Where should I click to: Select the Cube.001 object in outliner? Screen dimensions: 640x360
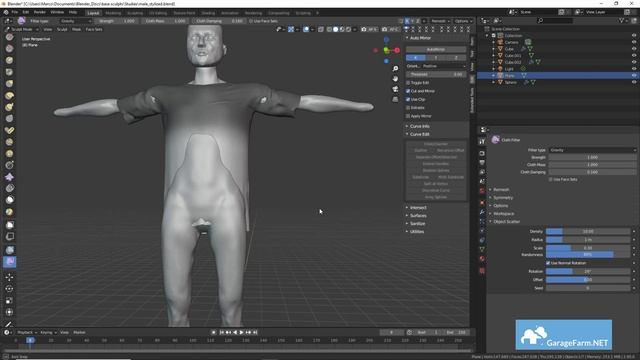pyautogui.click(x=513, y=56)
